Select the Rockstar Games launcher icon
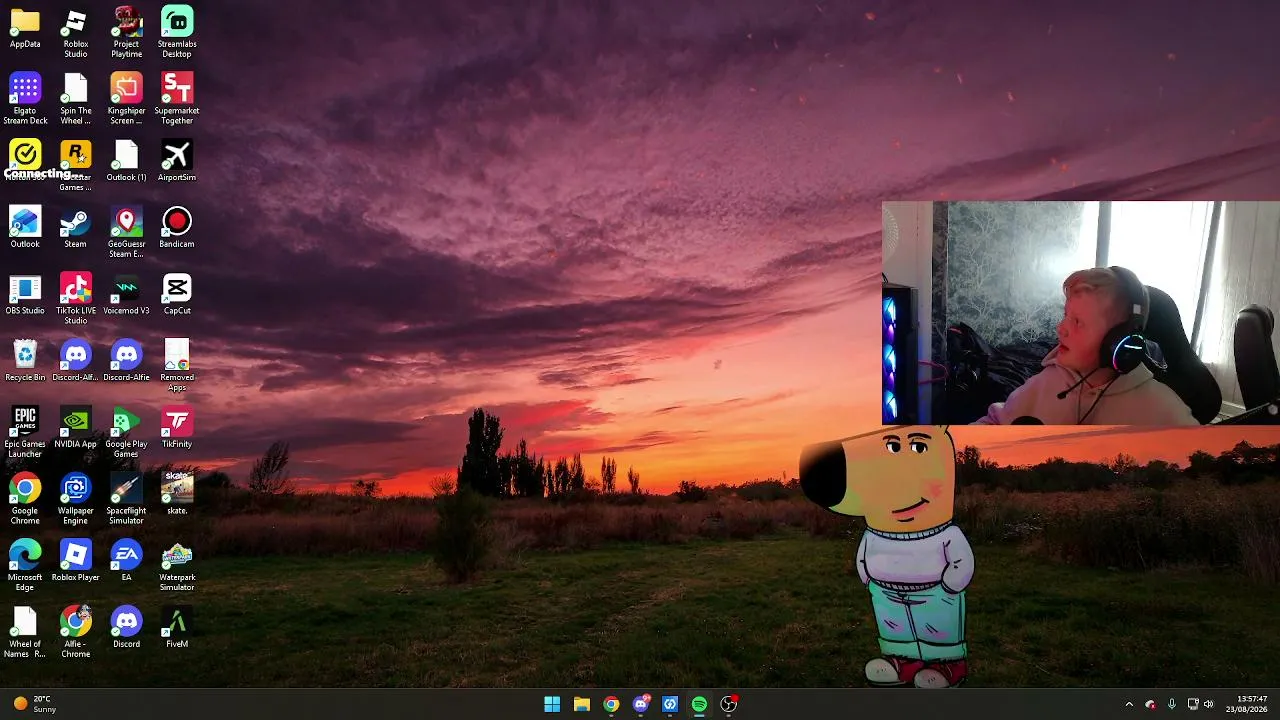Viewport: 1280px width, 720px height. [76, 155]
